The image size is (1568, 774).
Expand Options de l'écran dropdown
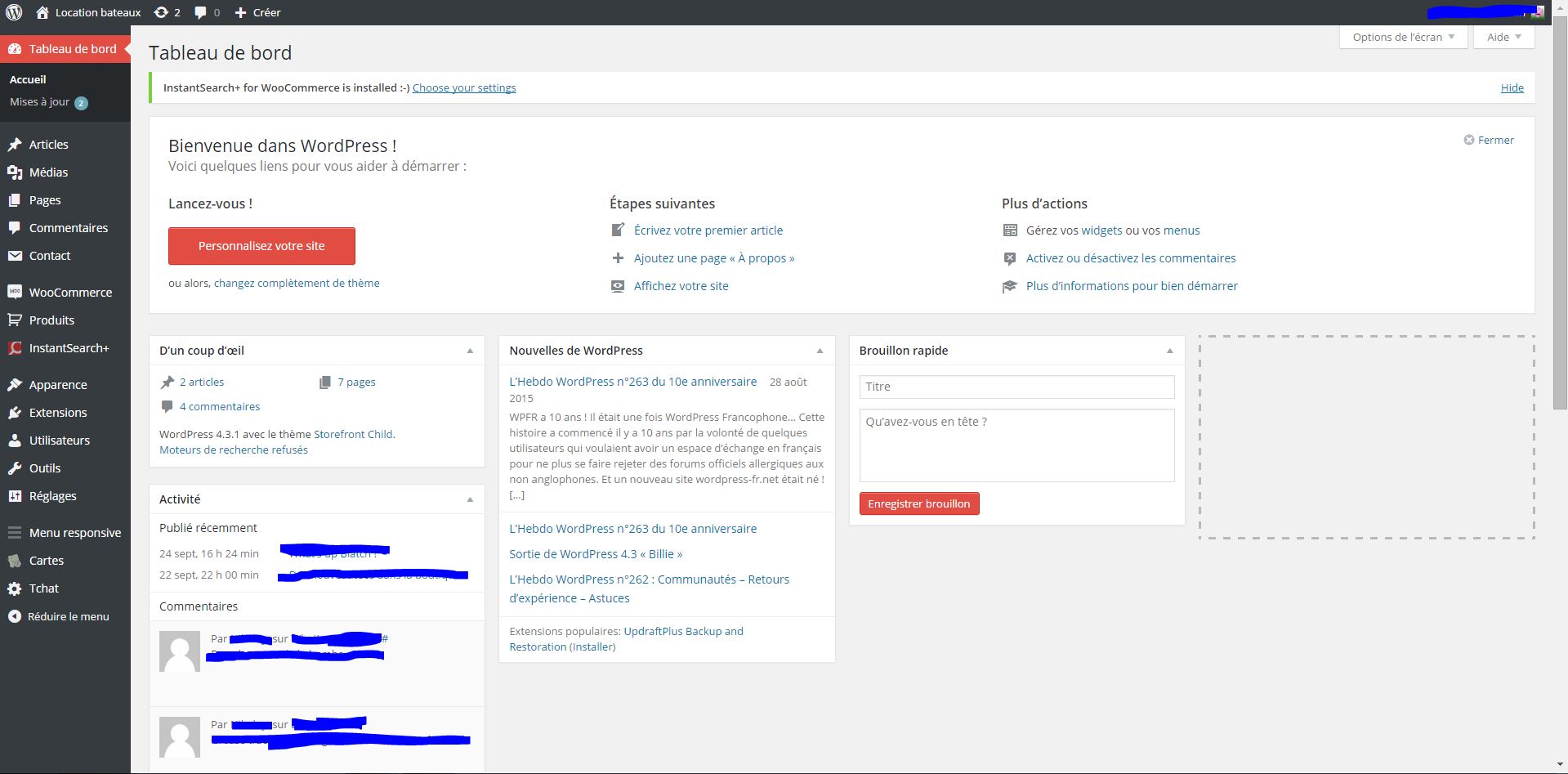pyautogui.click(x=1403, y=38)
